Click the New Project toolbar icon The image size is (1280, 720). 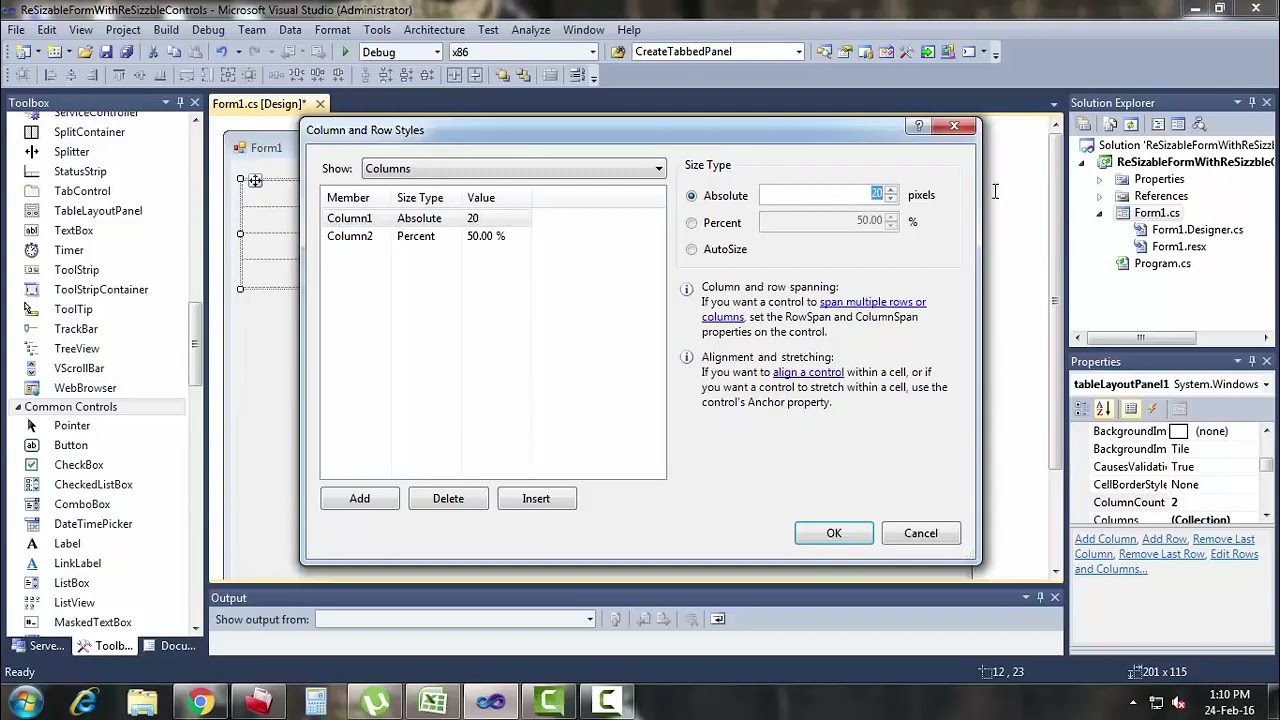pos(23,52)
